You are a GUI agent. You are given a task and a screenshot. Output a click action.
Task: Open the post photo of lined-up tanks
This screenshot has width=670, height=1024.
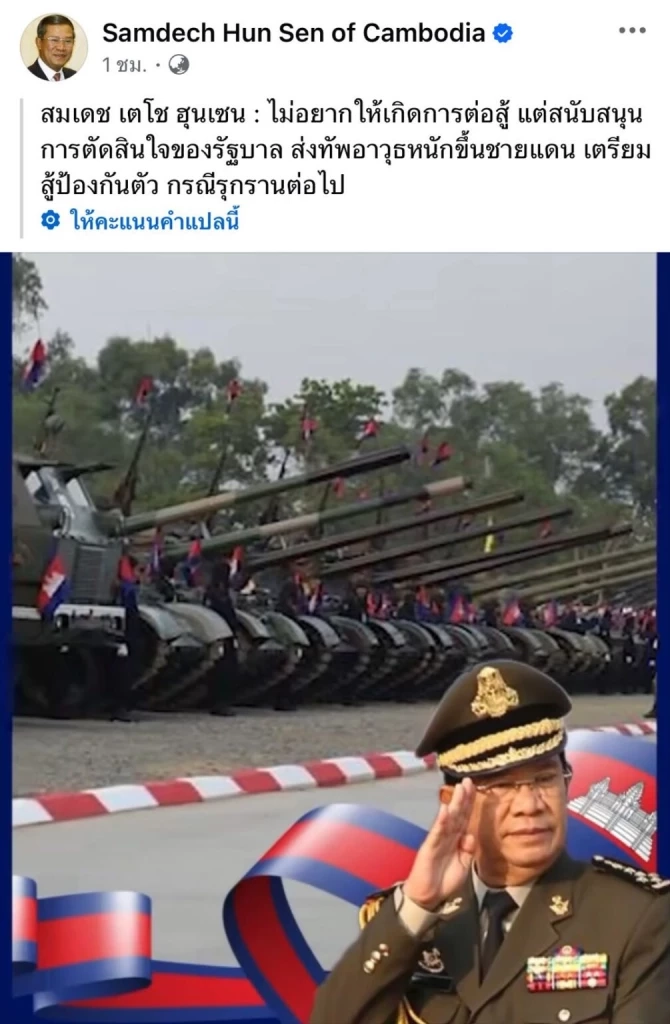tap(334, 637)
